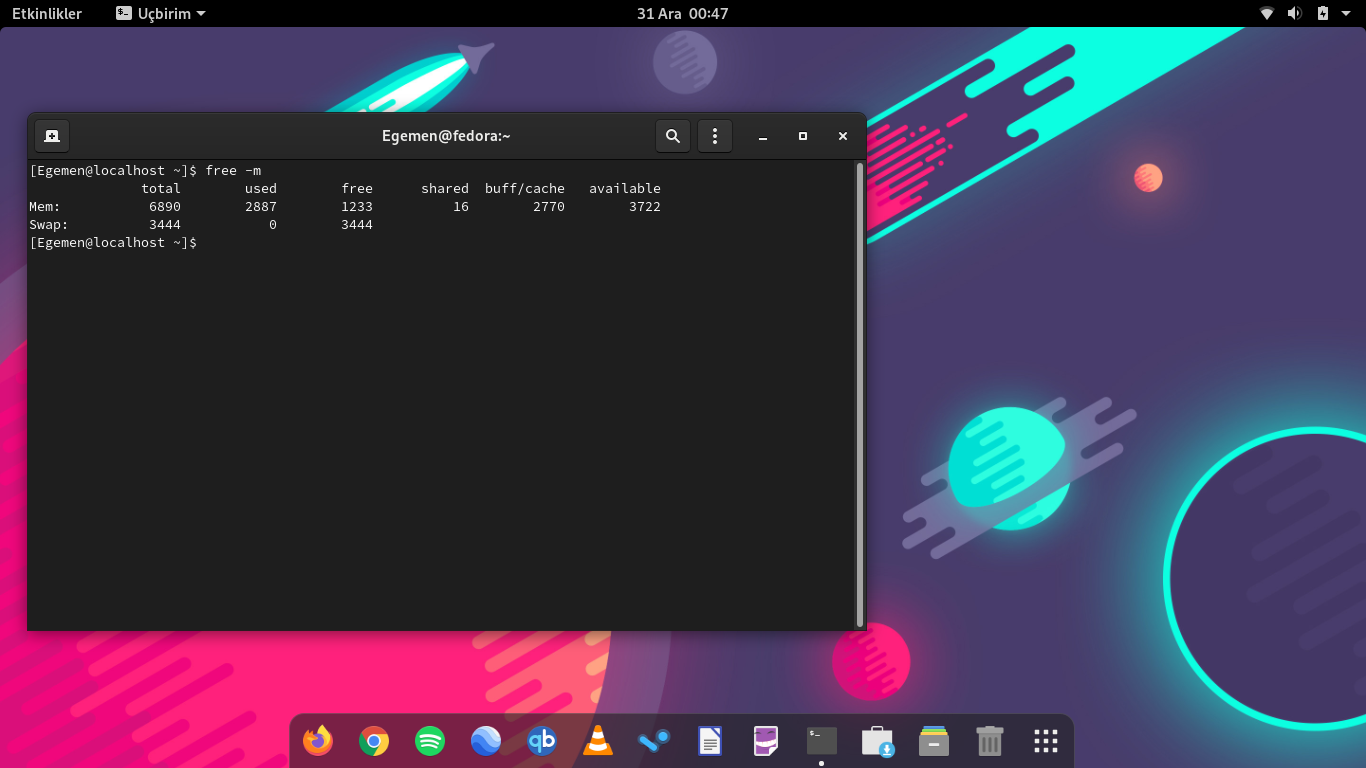Viewport: 1366px width, 768px height.
Task: Open Google Earth from the dock
Action: [486, 741]
